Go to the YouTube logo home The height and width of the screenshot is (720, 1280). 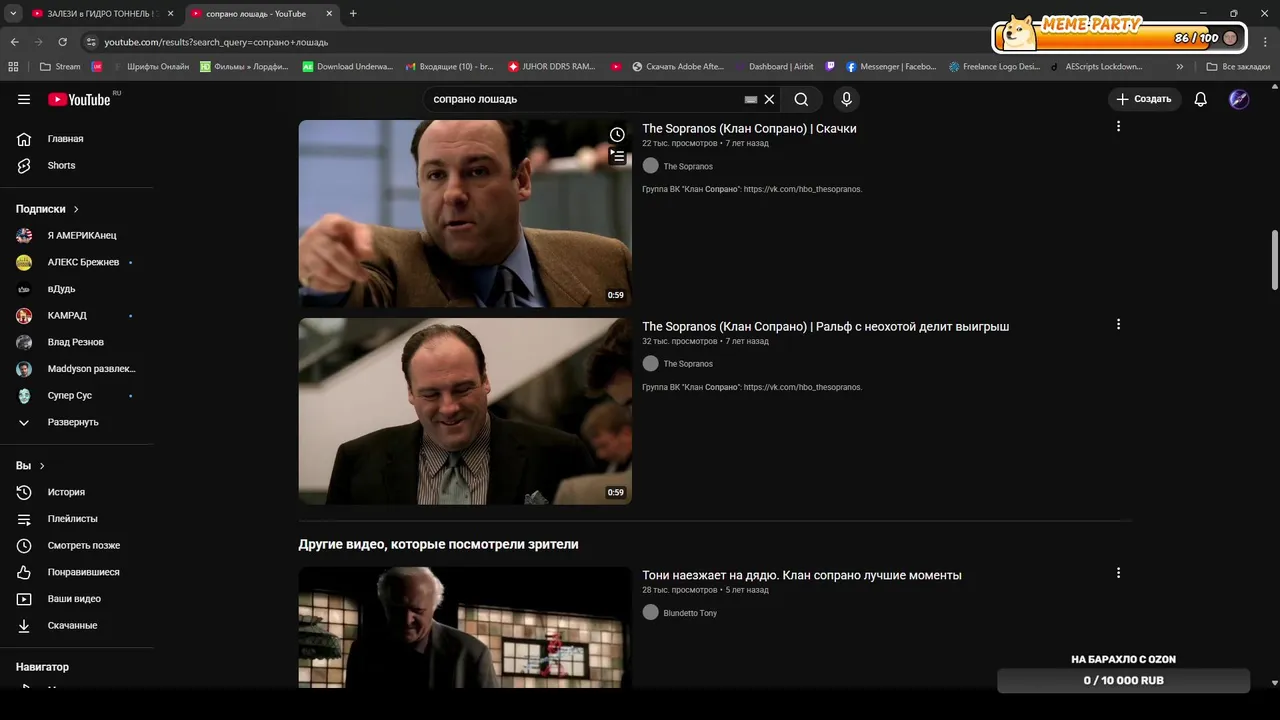tap(80, 99)
